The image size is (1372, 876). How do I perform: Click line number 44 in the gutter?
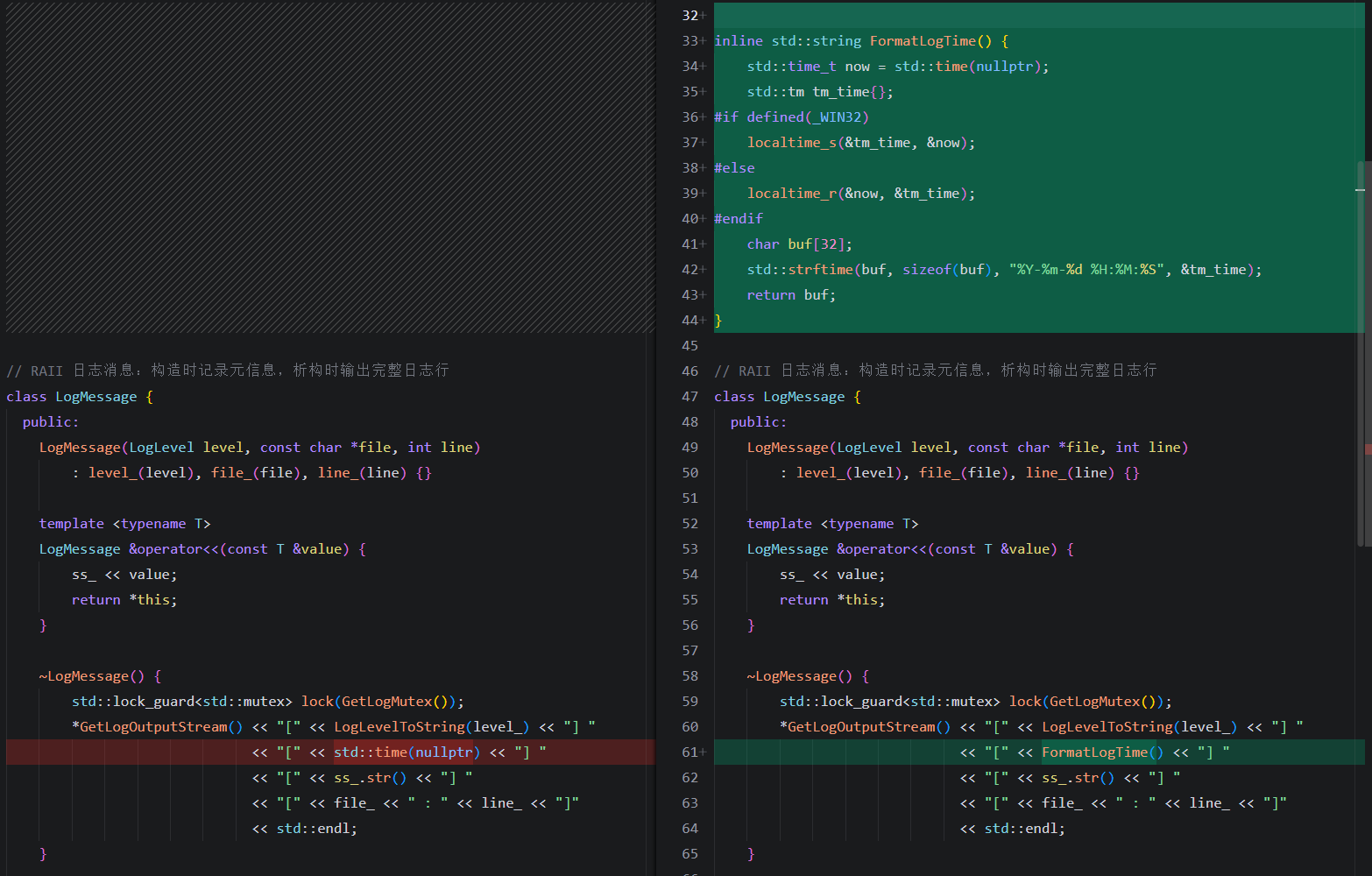690,321
